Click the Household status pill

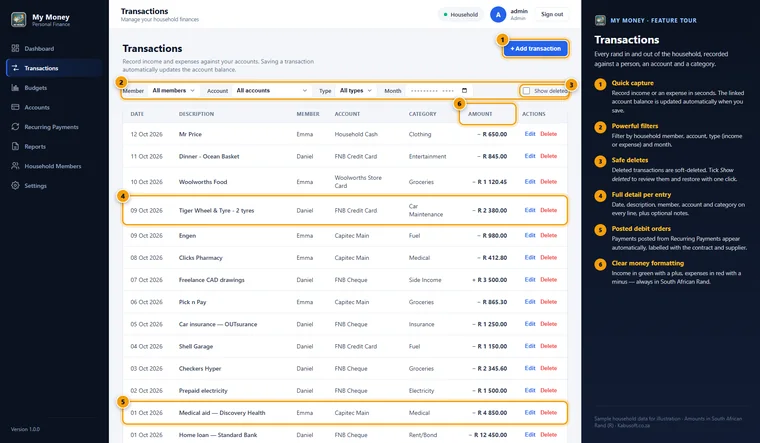click(460, 15)
